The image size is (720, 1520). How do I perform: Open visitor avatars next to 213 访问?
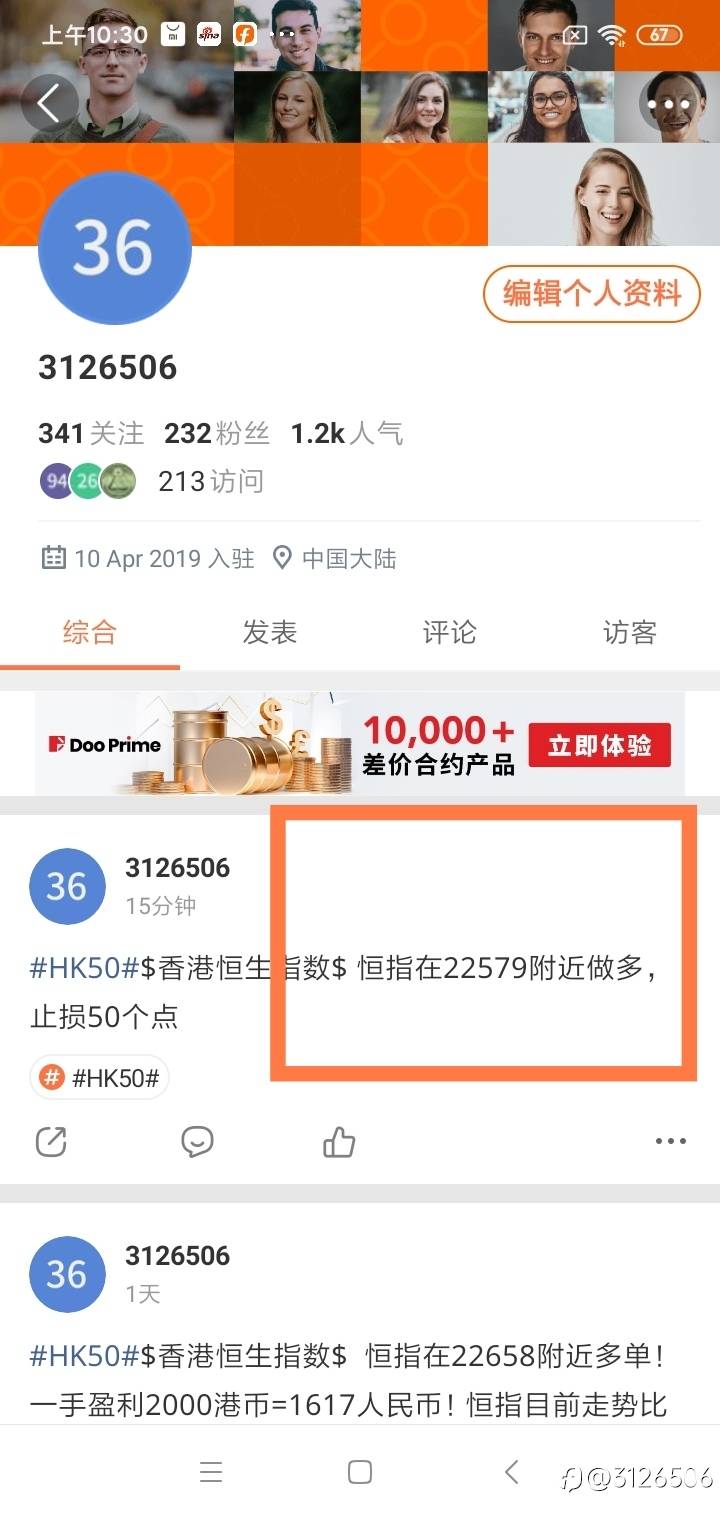click(x=88, y=481)
